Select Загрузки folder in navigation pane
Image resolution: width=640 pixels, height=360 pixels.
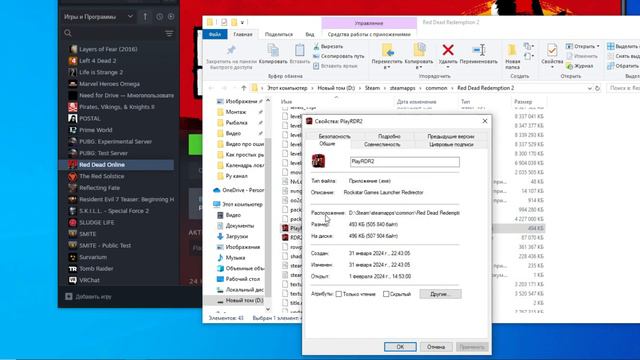[236, 236]
